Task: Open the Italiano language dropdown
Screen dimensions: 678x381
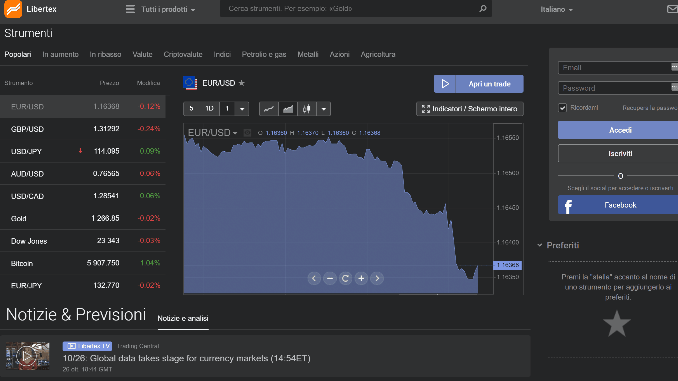Action: pyautogui.click(x=556, y=9)
